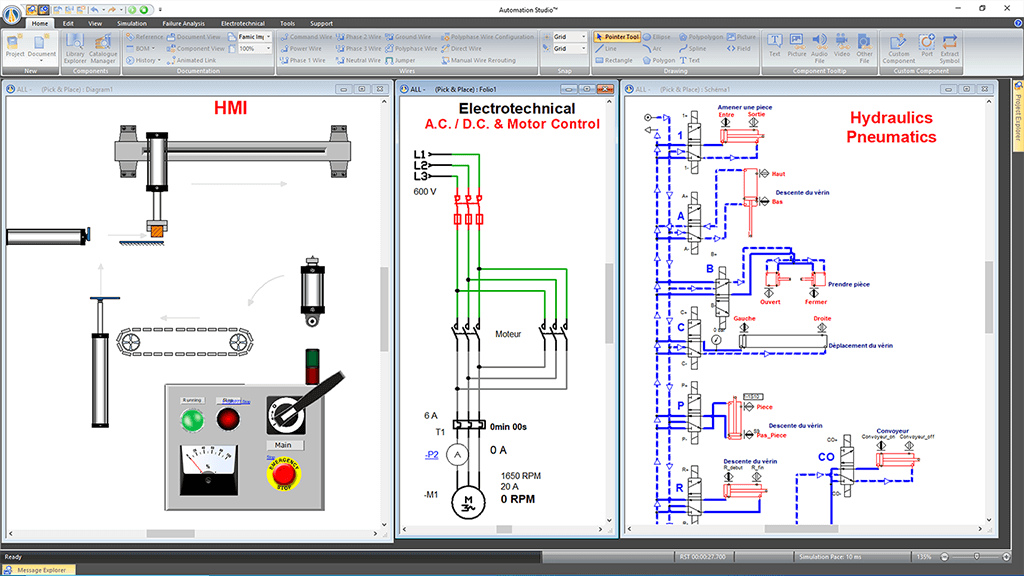Screen dimensions: 1024x576
Task: Open the Famic Img font dropdown
Action: [268, 36]
